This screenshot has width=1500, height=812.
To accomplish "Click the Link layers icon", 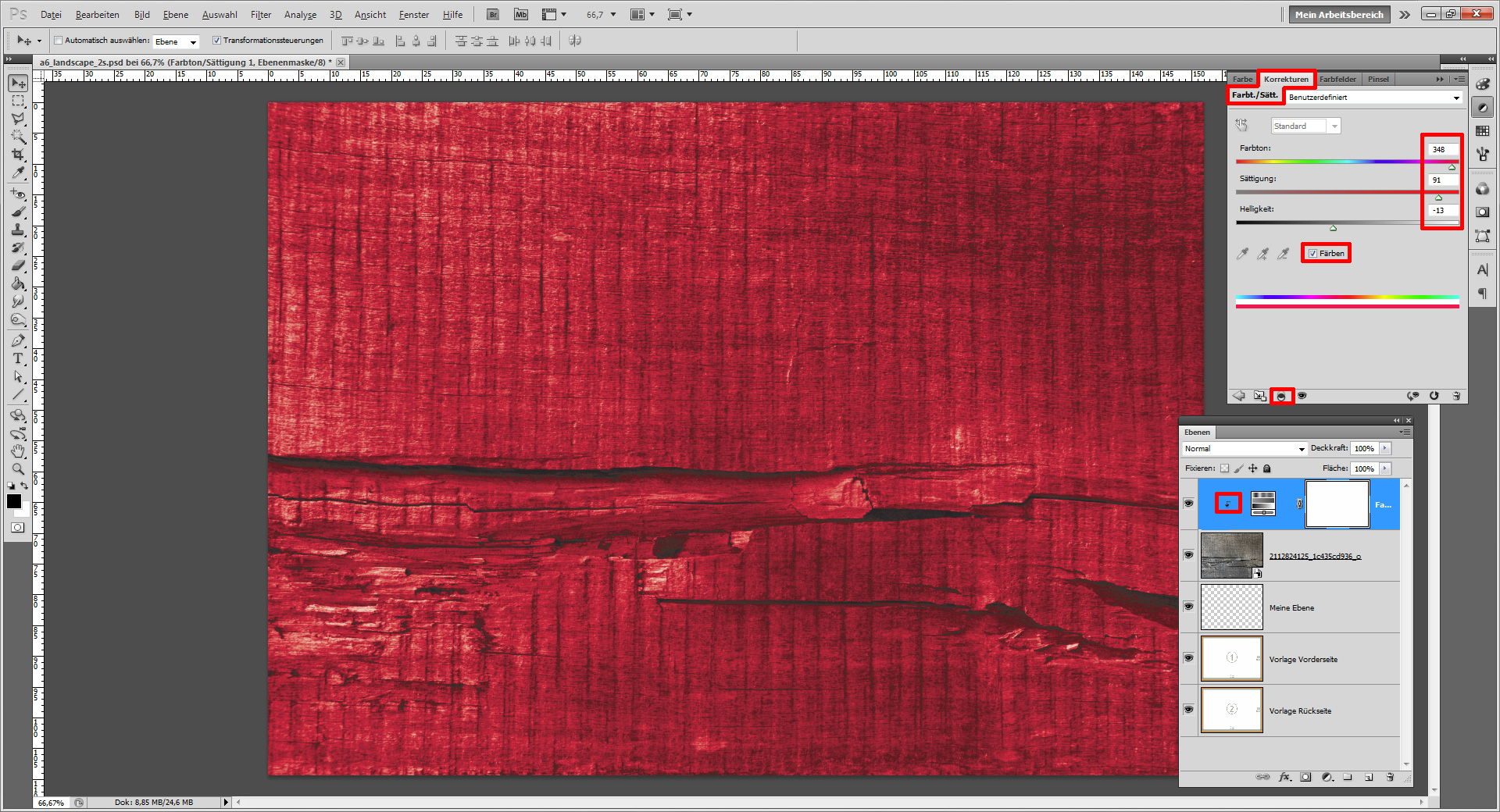I will (1262, 777).
